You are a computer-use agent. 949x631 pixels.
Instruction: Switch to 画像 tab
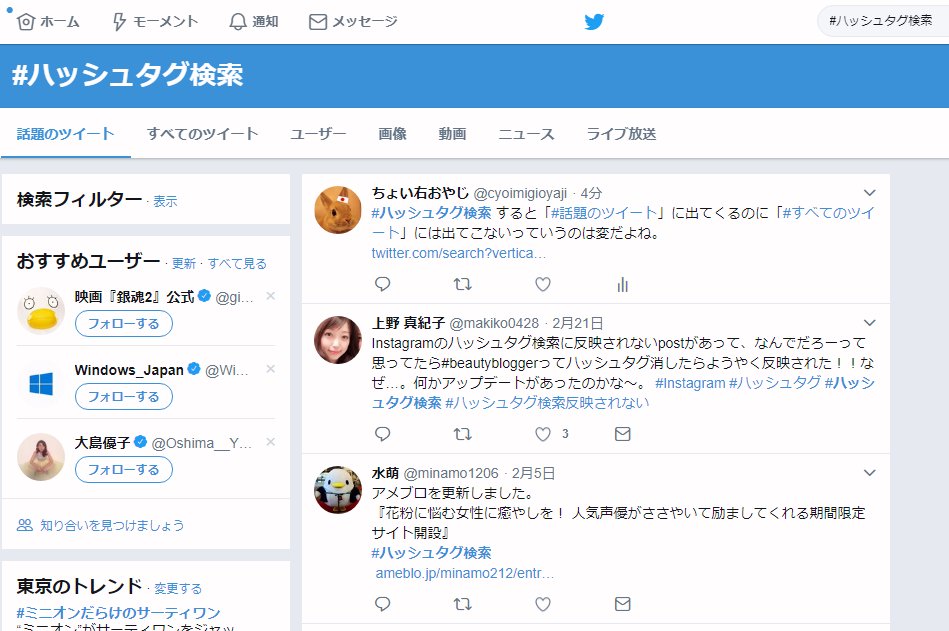point(392,134)
